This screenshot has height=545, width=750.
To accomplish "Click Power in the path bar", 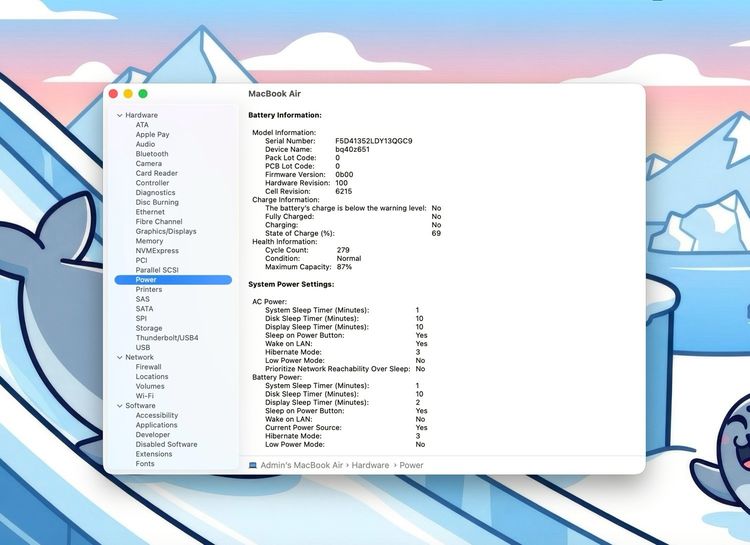I will (411, 465).
